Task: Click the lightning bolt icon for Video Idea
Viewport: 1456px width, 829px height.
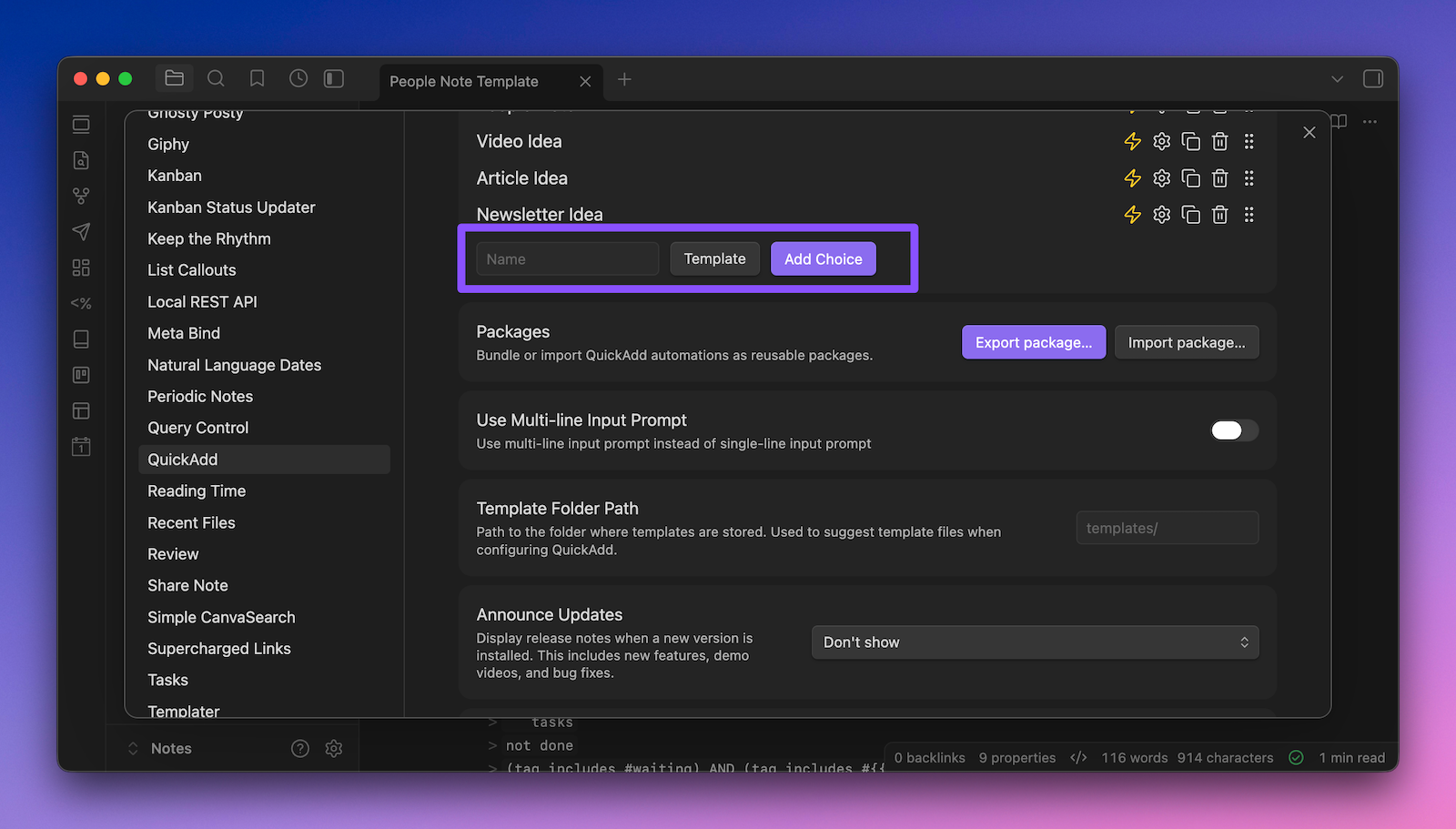Action: pyautogui.click(x=1132, y=141)
